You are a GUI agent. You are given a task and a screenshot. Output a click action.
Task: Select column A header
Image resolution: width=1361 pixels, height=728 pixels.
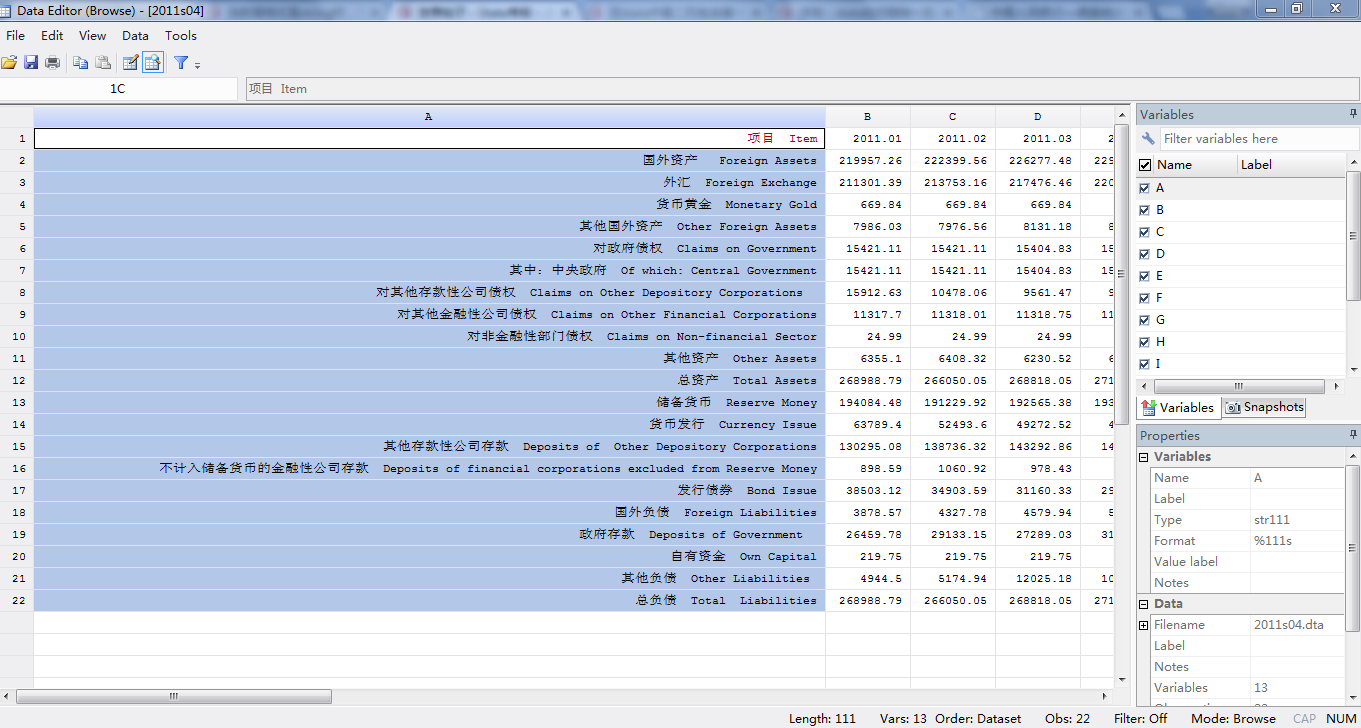(429, 117)
